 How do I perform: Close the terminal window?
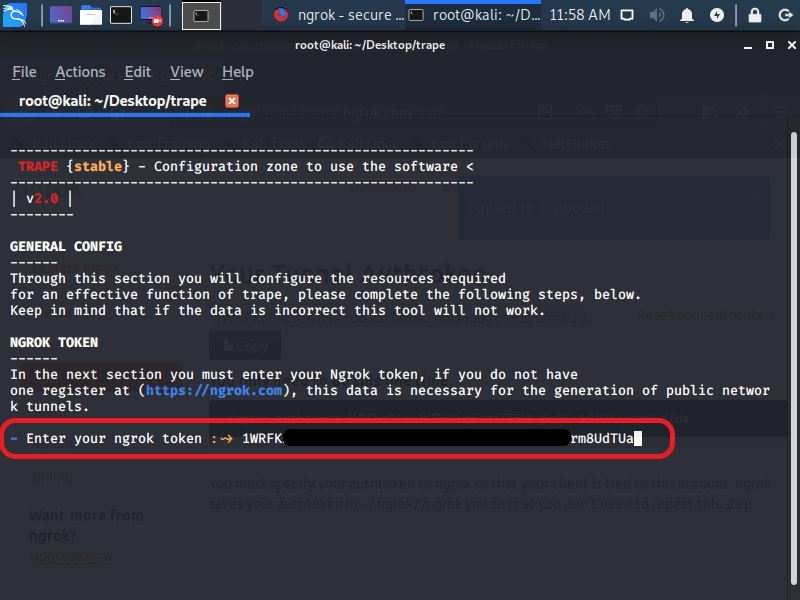[791, 45]
